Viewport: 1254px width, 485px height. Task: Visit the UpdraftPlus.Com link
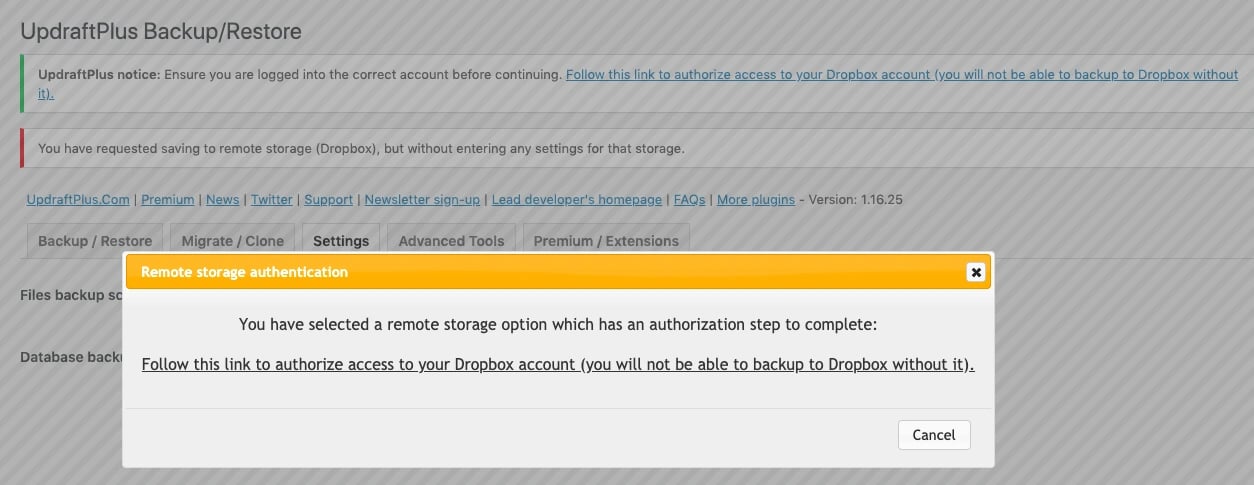pos(78,199)
